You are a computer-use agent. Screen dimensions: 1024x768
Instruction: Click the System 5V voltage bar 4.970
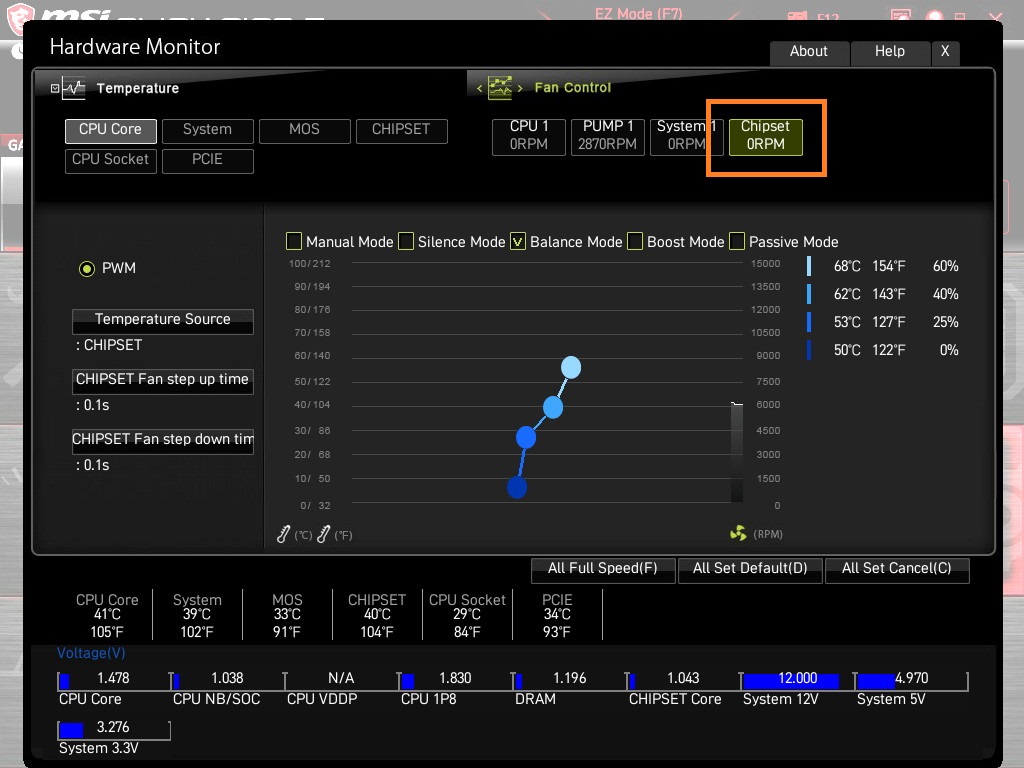[912, 680]
